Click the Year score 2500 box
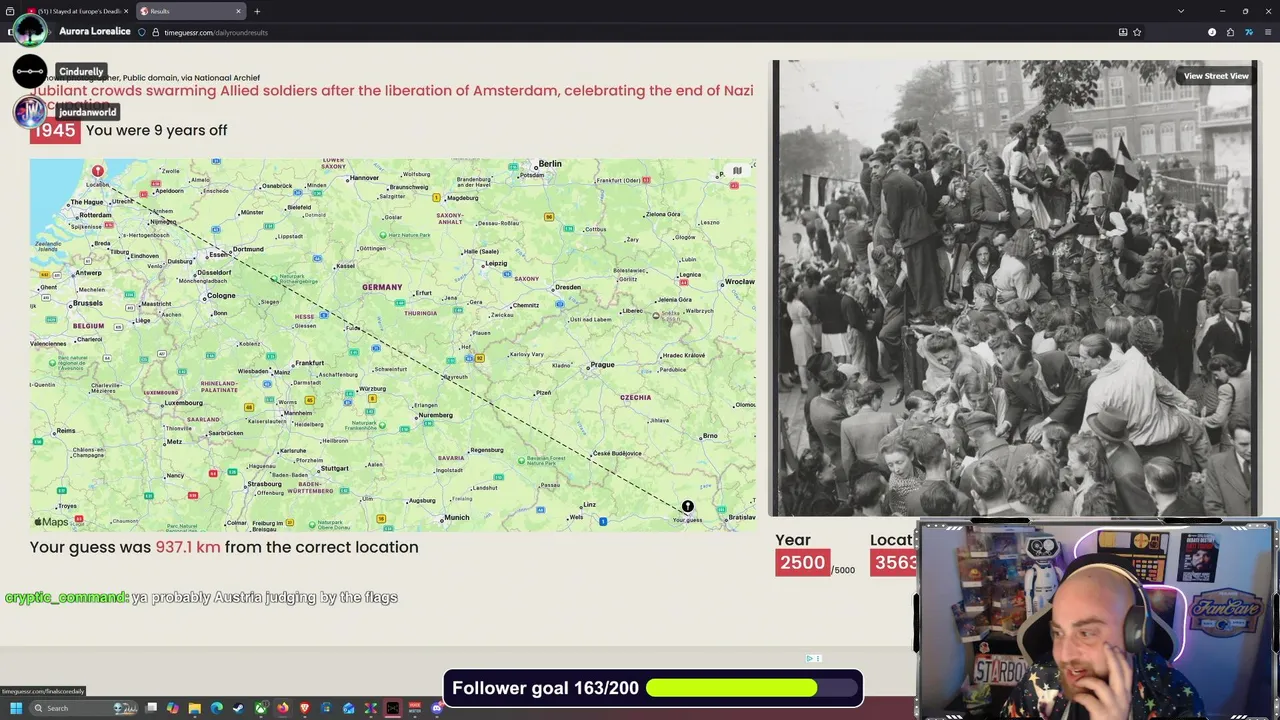Screen dimensions: 1280x720 point(802,563)
